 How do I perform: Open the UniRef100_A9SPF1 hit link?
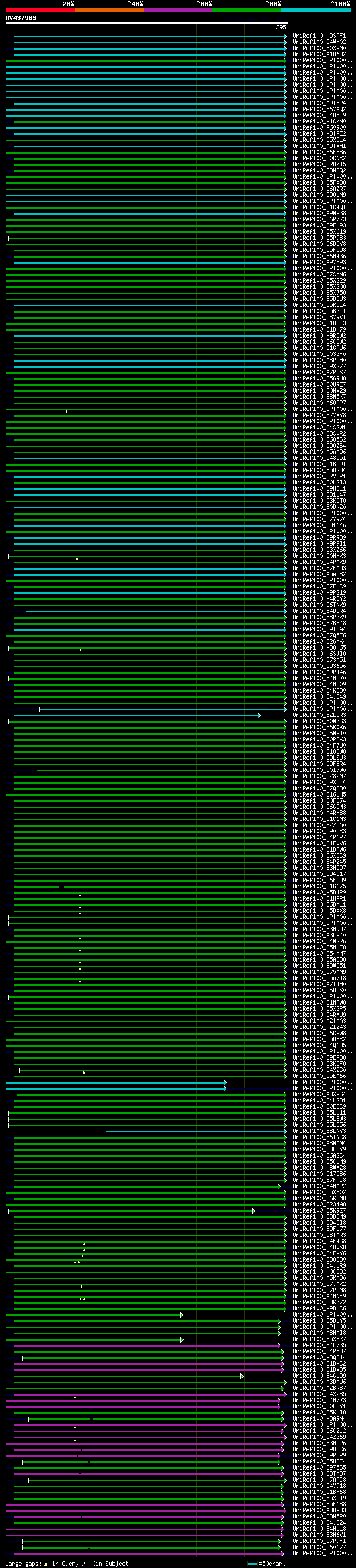click(x=319, y=36)
